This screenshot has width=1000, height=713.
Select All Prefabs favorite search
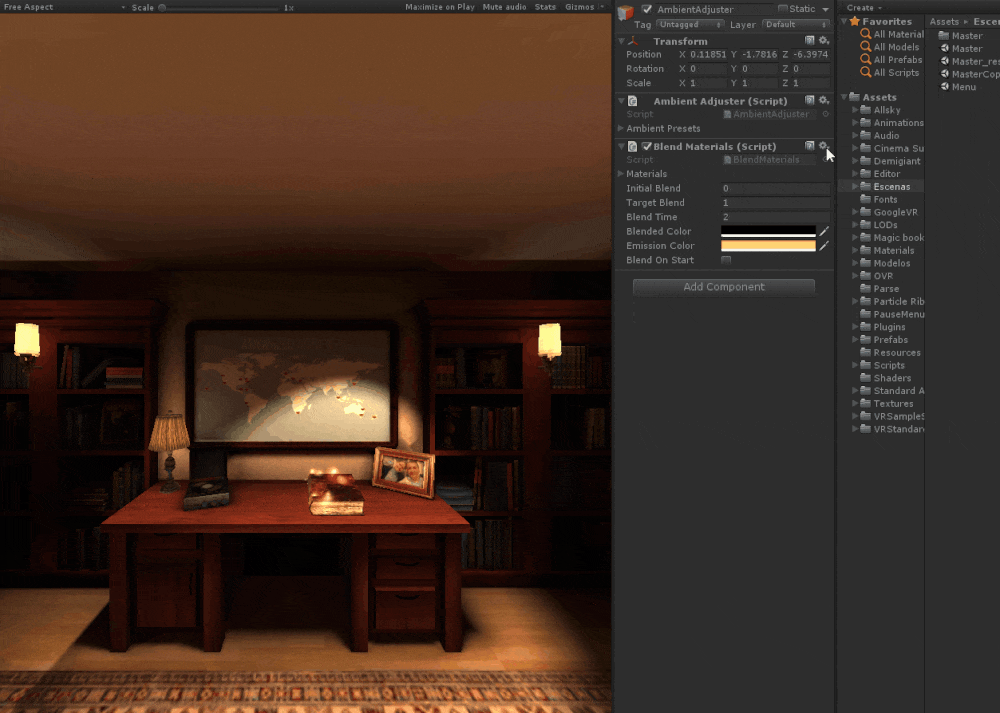pyautogui.click(x=892, y=59)
